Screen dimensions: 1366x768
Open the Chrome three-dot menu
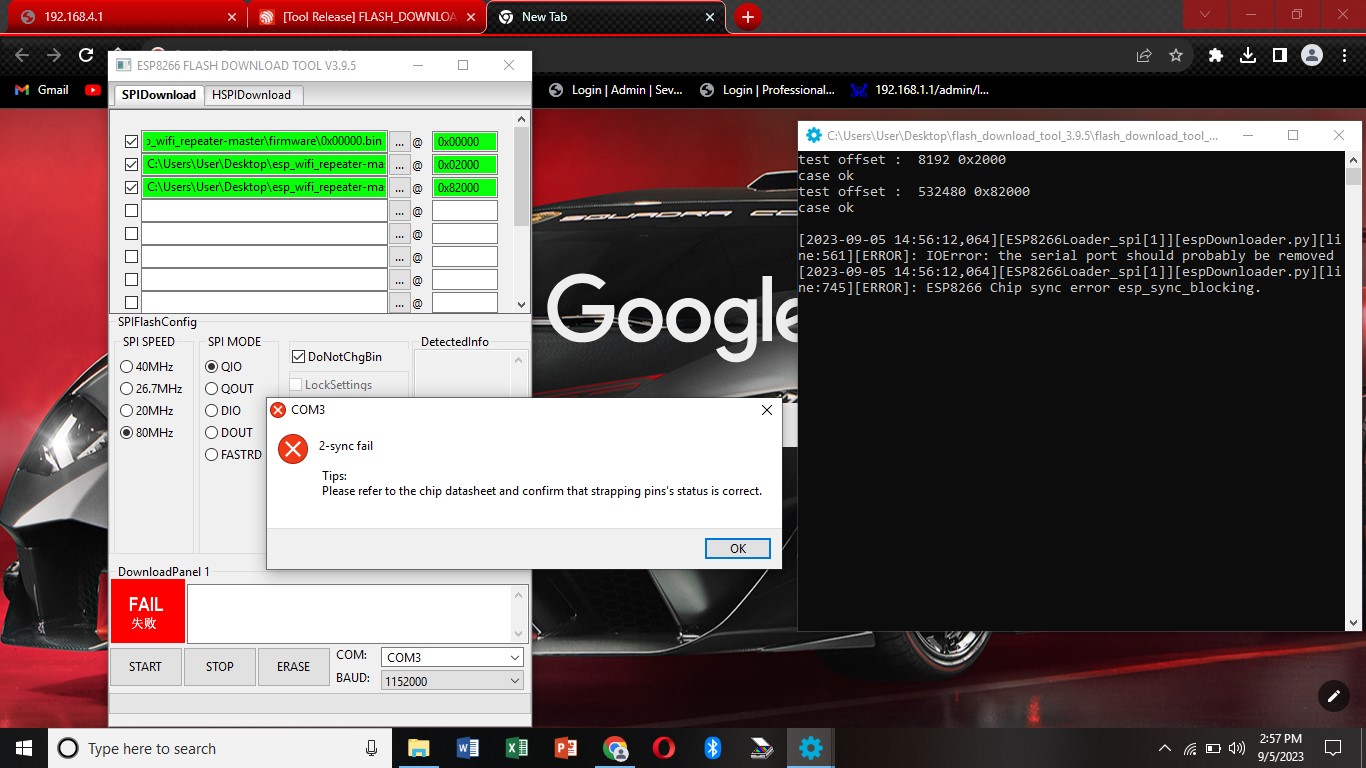(1343, 56)
